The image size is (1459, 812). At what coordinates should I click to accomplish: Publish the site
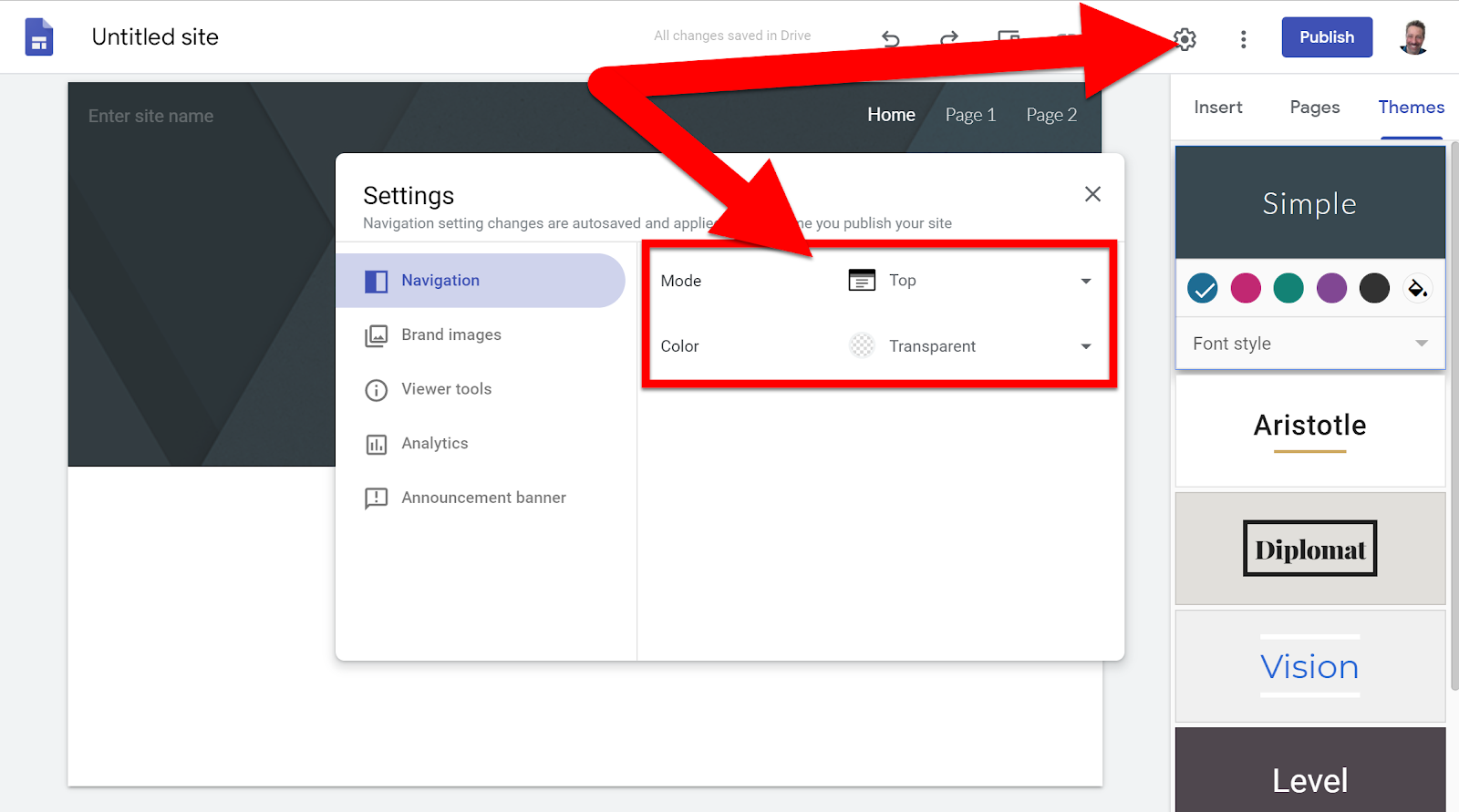(1327, 37)
